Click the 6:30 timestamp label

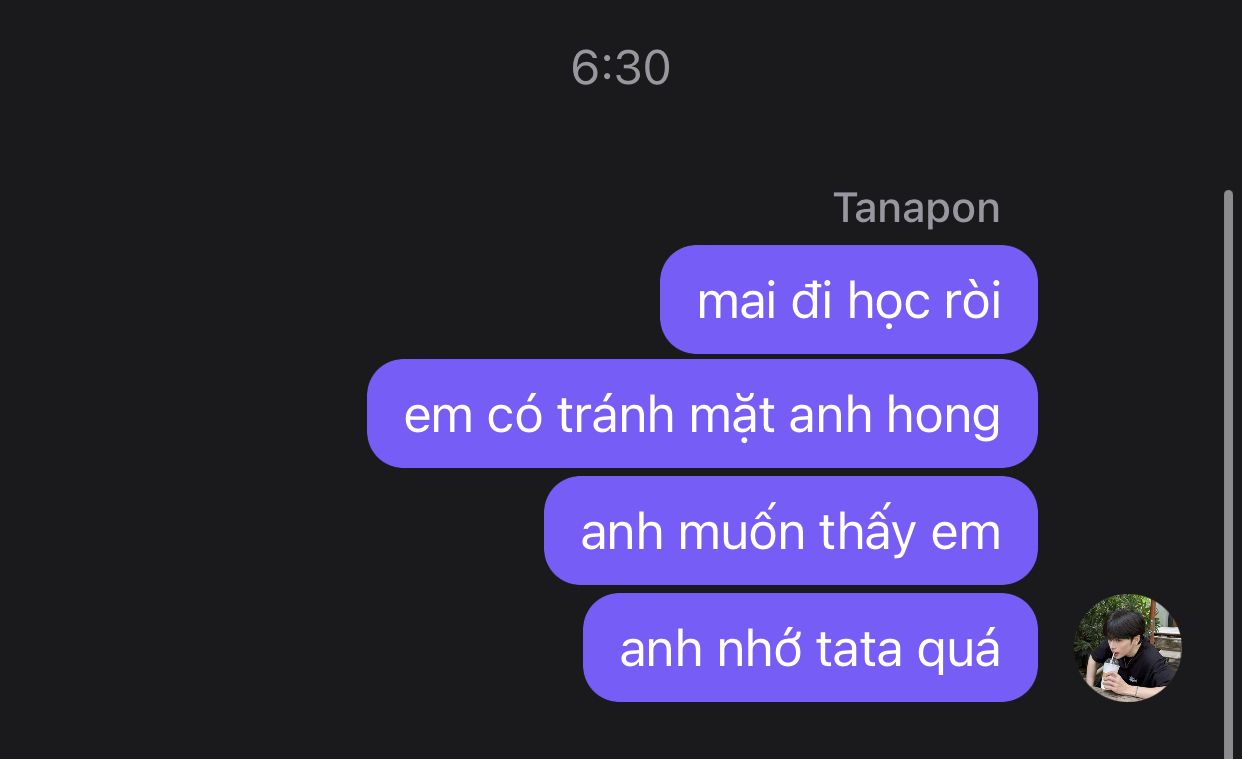[x=620, y=68]
